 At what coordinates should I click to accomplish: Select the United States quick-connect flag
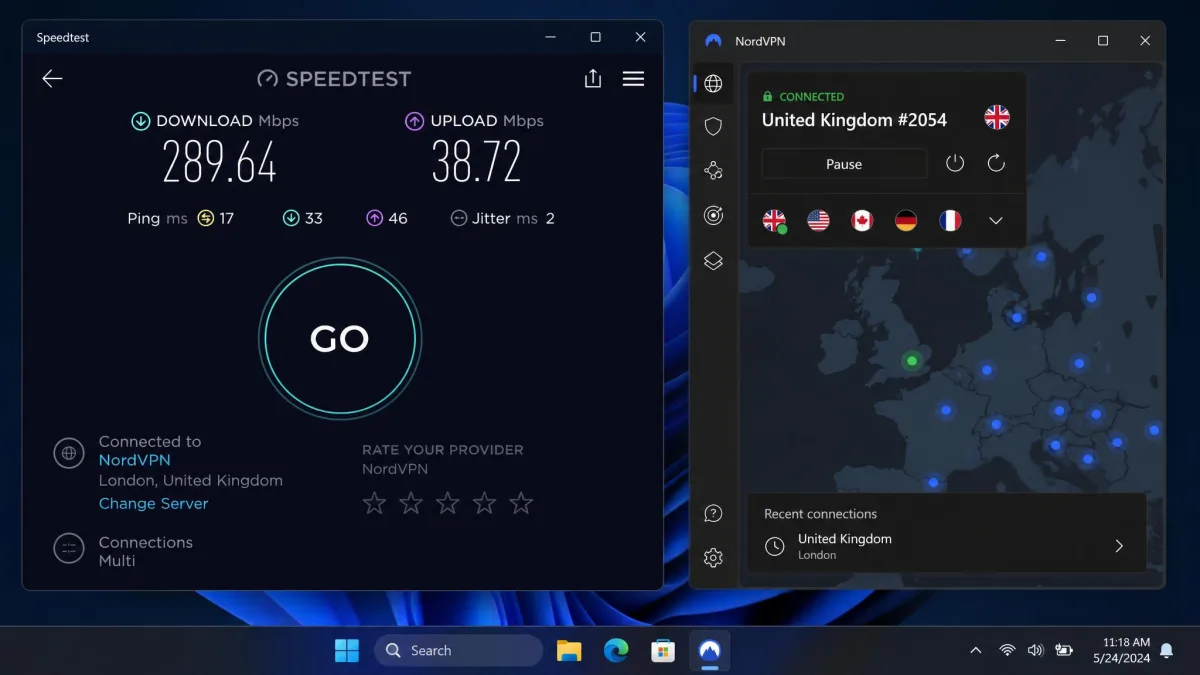[x=818, y=220]
